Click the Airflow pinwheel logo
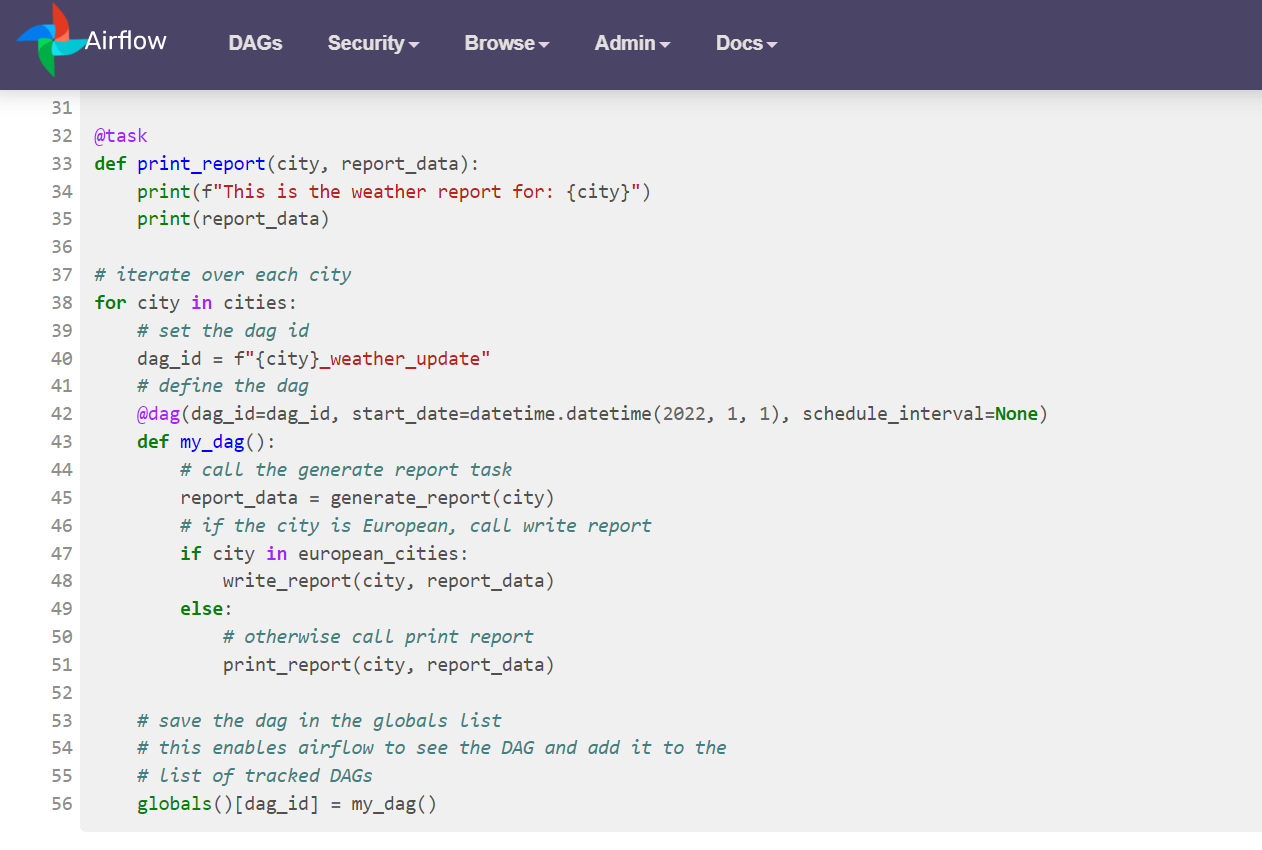This screenshot has height=850, width=1262. [51, 41]
